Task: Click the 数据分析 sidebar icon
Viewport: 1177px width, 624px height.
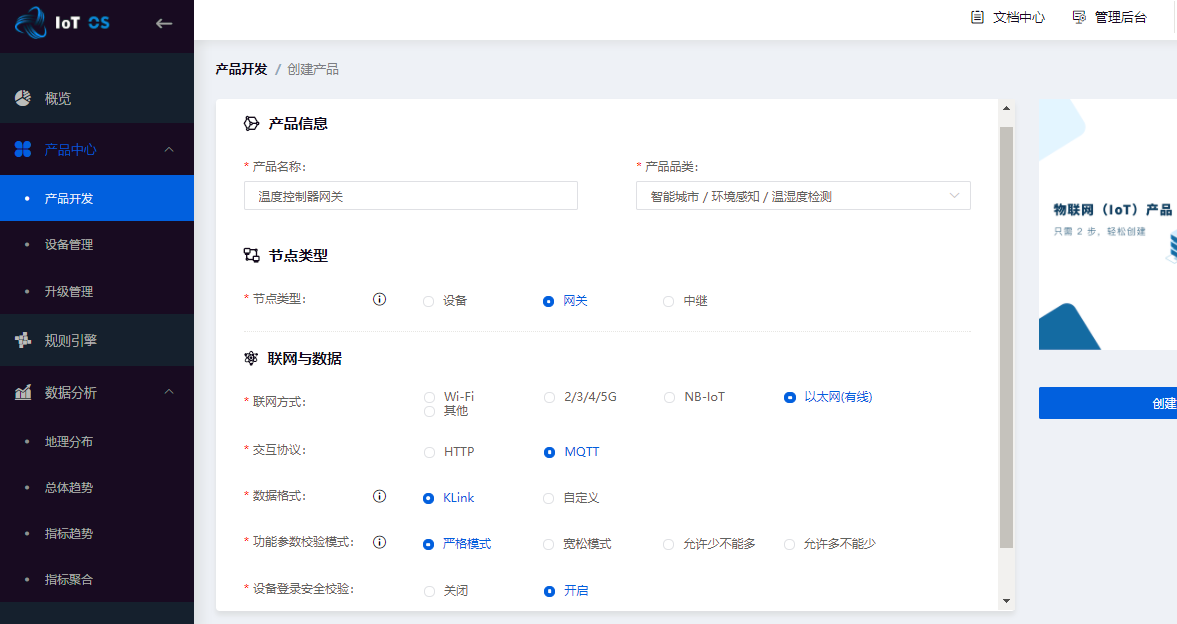Action: tap(22, 392)
